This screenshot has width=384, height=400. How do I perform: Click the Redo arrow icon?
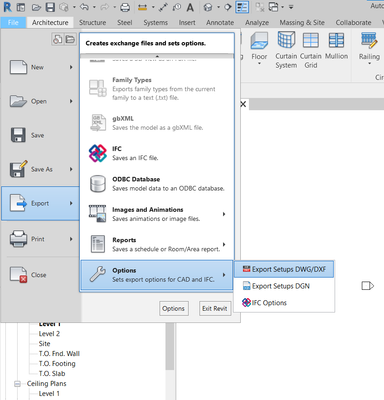coord(103,7)
